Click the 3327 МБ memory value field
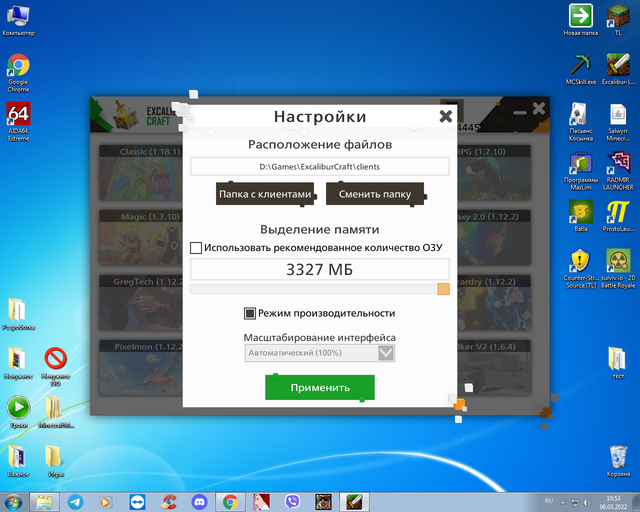This screenshot has height=512, width=640. click(x=320, y=269)
